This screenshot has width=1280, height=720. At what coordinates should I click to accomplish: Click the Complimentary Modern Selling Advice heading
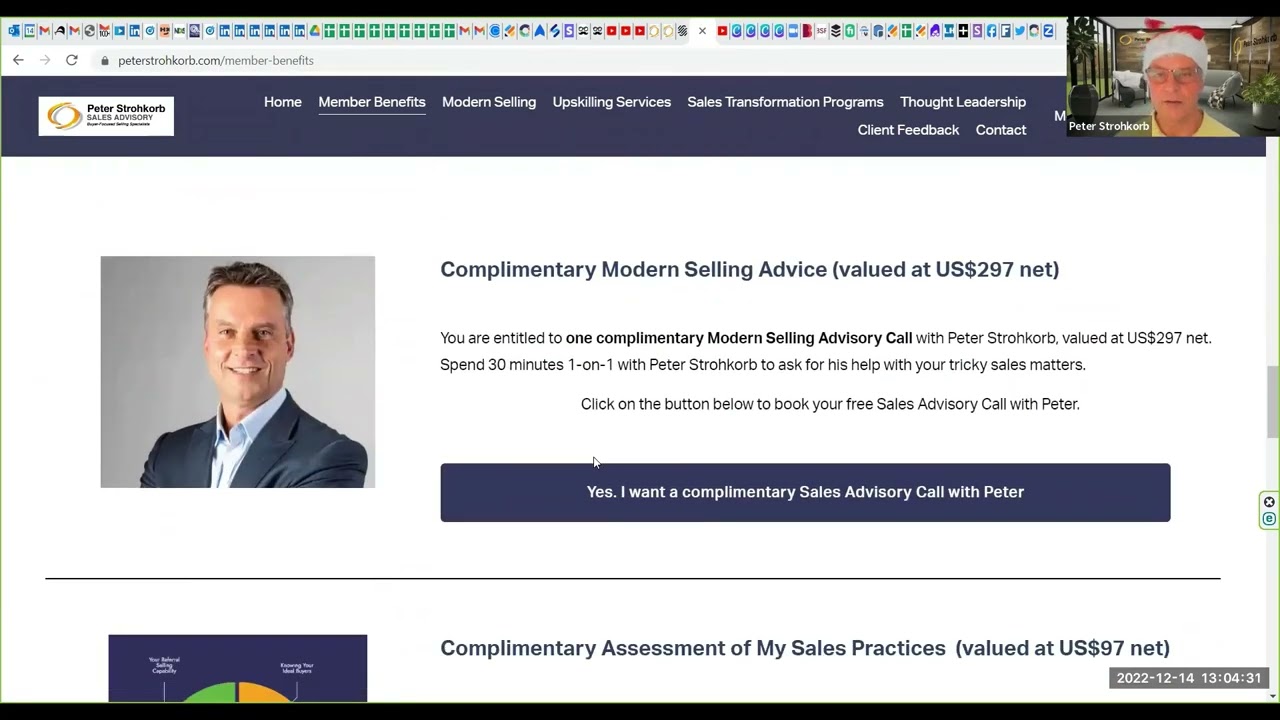click(749, 269)
